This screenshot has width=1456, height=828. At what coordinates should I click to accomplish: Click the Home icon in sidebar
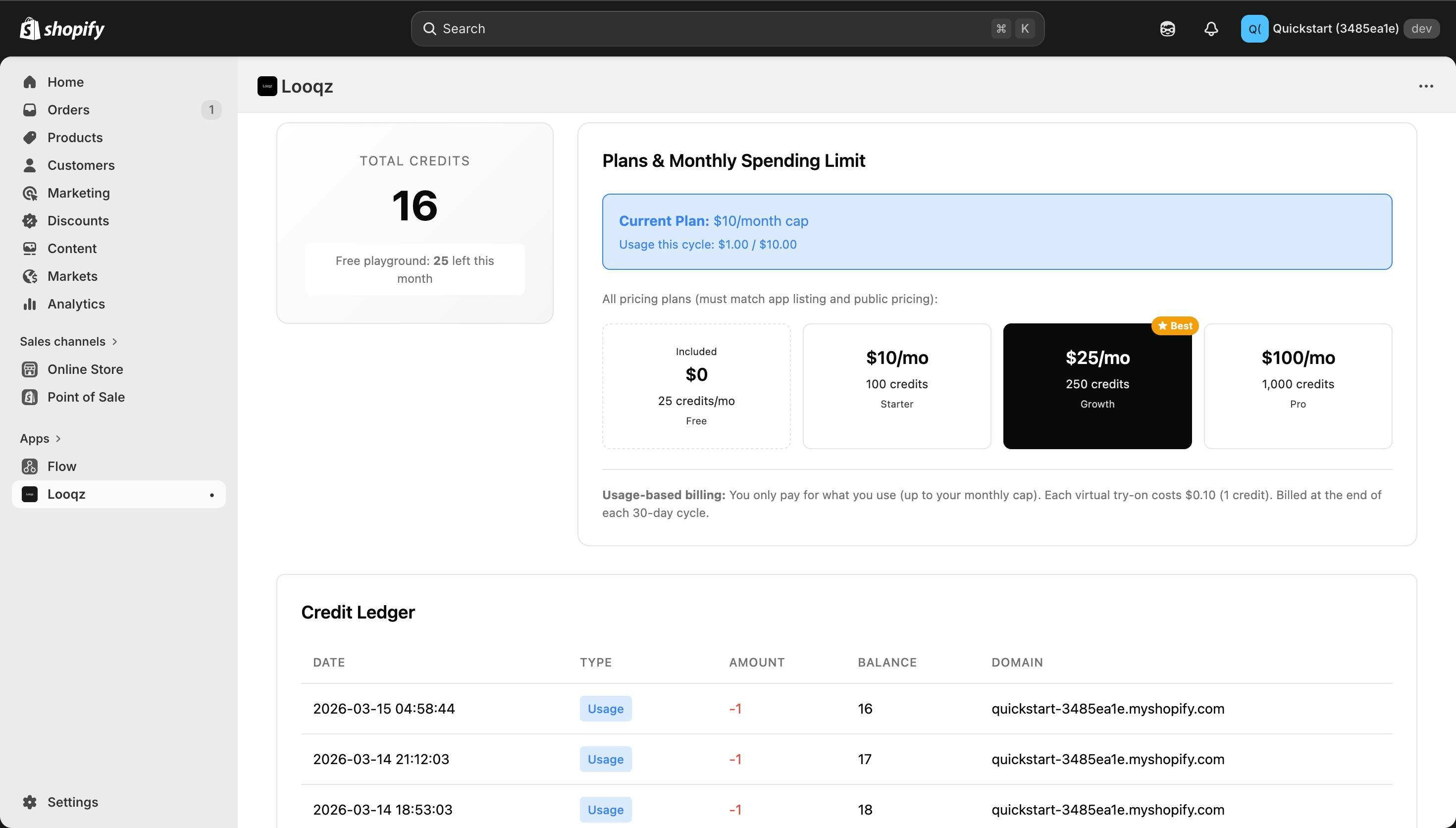coord(30,82)
